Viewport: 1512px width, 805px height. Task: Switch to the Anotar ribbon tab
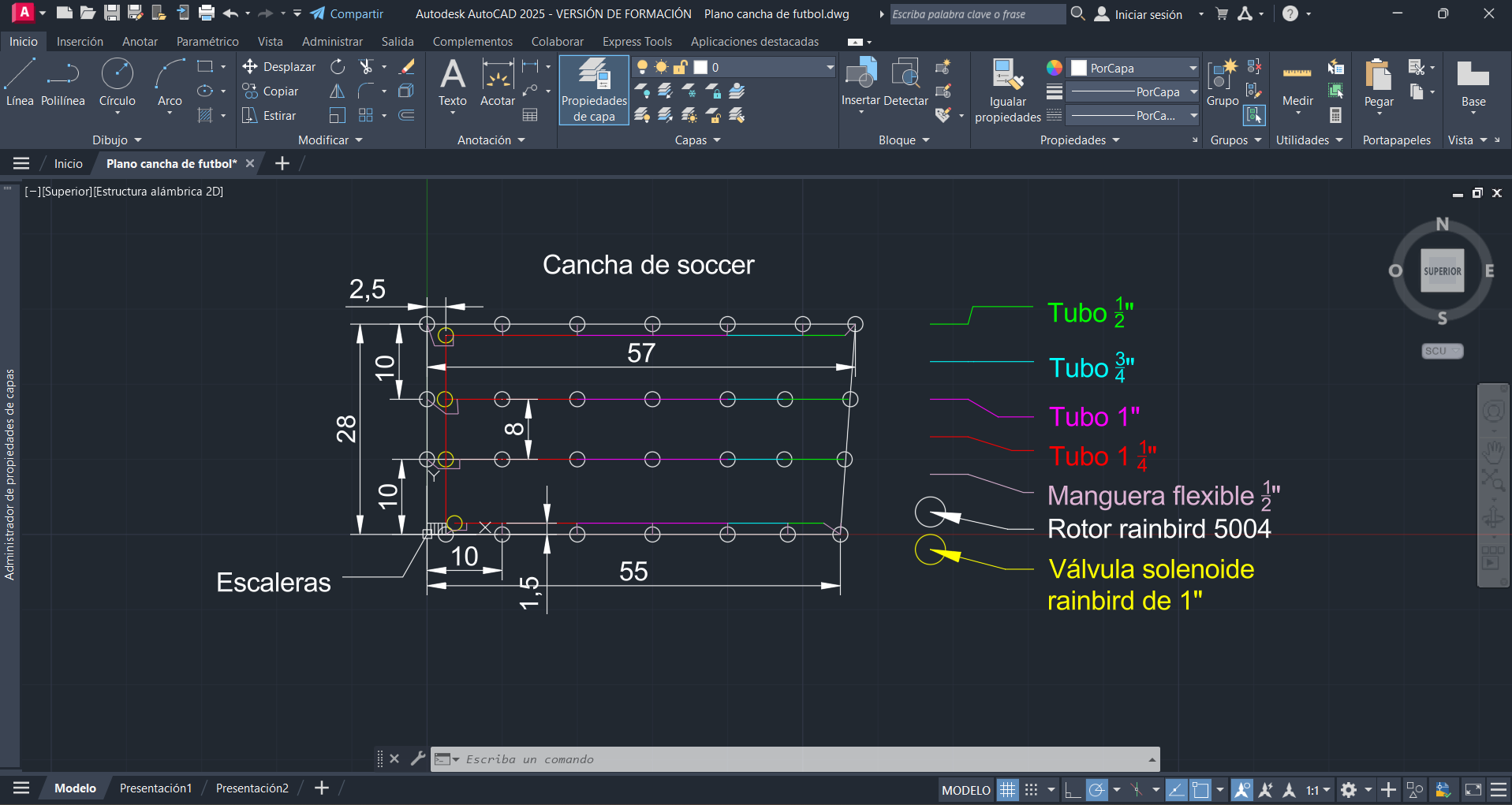point(140,42)
